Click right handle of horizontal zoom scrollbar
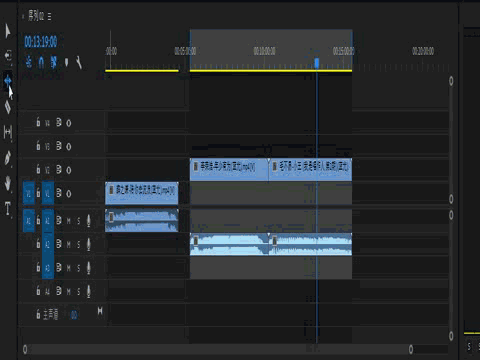This screenshot has height=360, width=480. coord(411,349)
